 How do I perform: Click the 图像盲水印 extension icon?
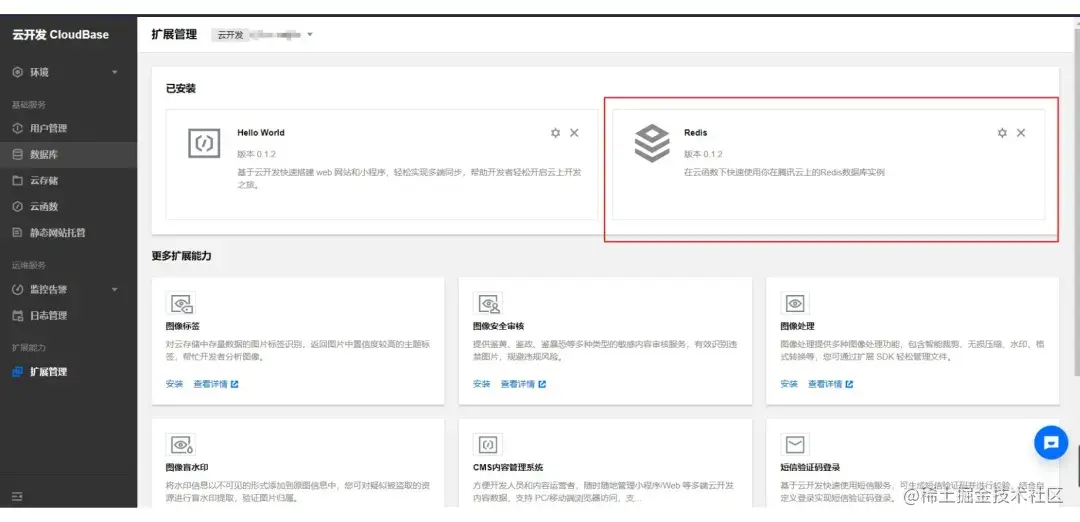180,444
